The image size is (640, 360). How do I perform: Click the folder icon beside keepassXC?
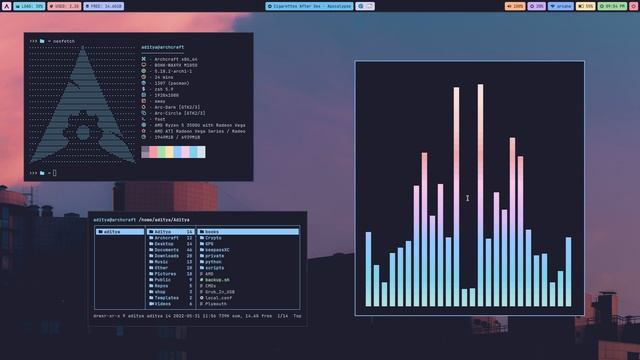tap(202, 250)
